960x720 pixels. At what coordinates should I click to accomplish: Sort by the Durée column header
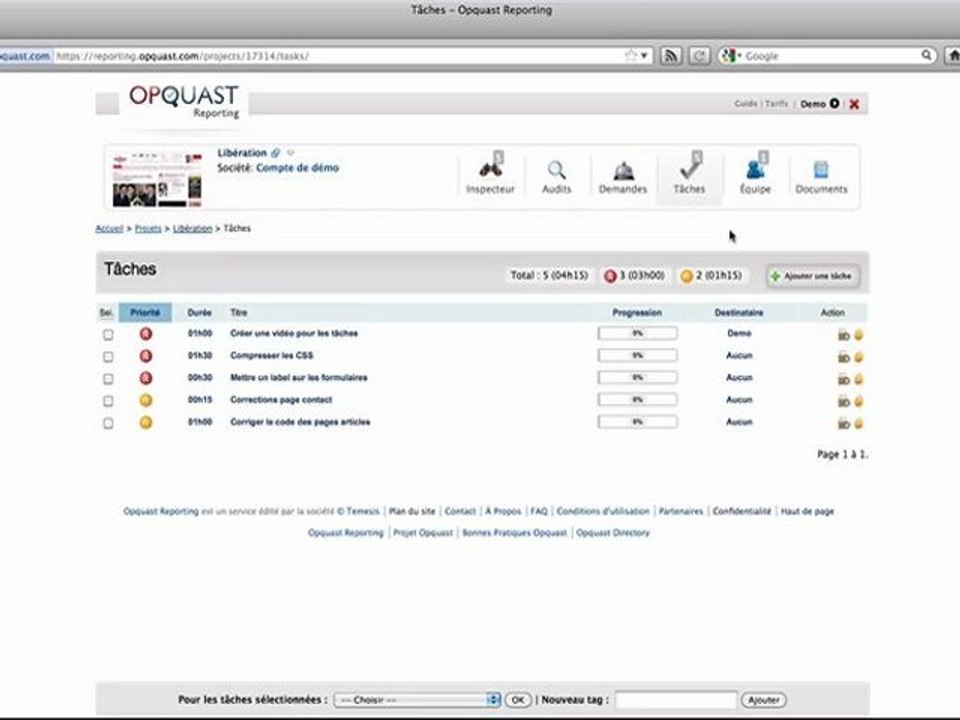pos(200,312)
